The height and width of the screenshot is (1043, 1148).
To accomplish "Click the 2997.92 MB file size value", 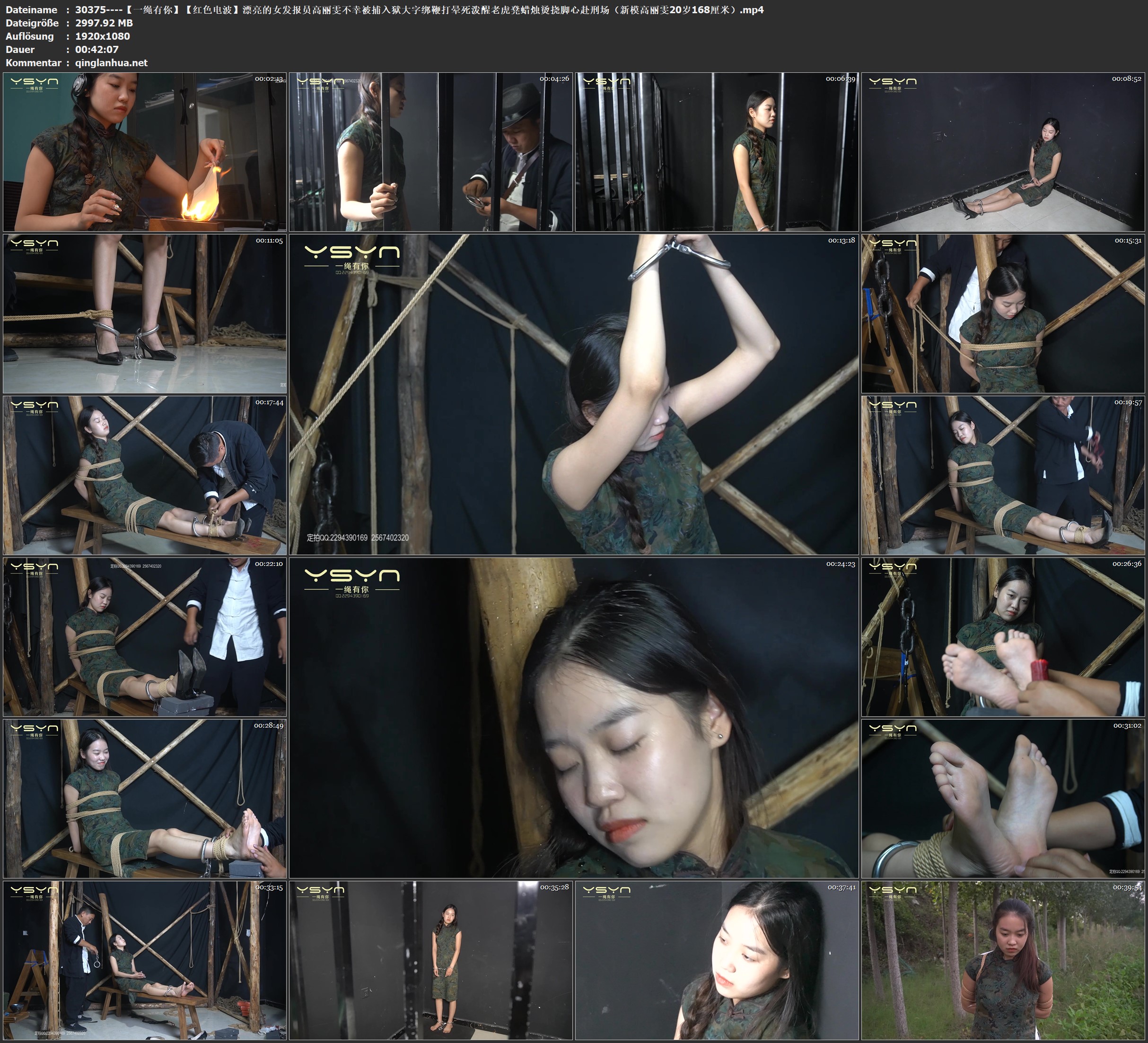I will 104,23.
